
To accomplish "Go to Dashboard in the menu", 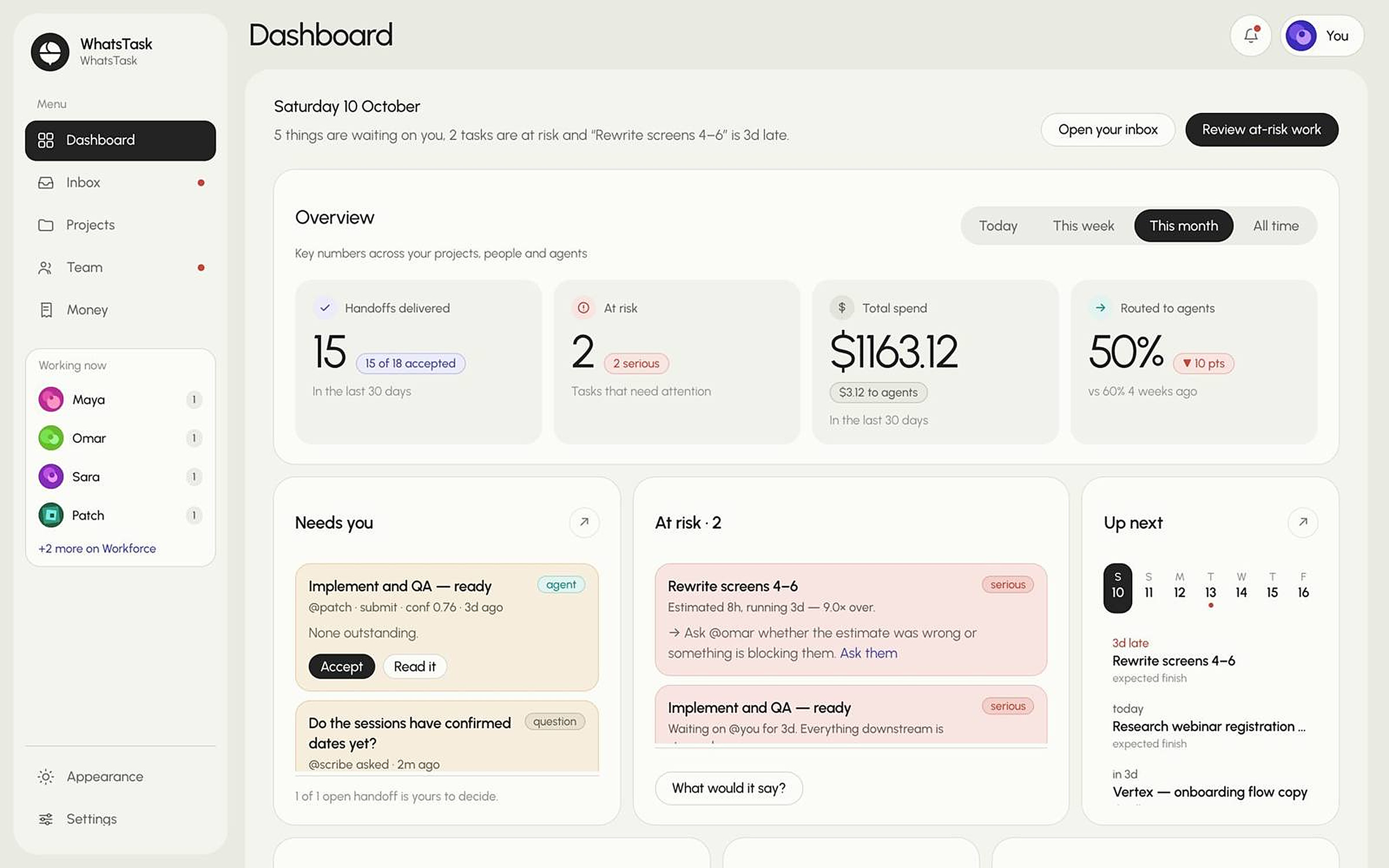I will 120,141.
